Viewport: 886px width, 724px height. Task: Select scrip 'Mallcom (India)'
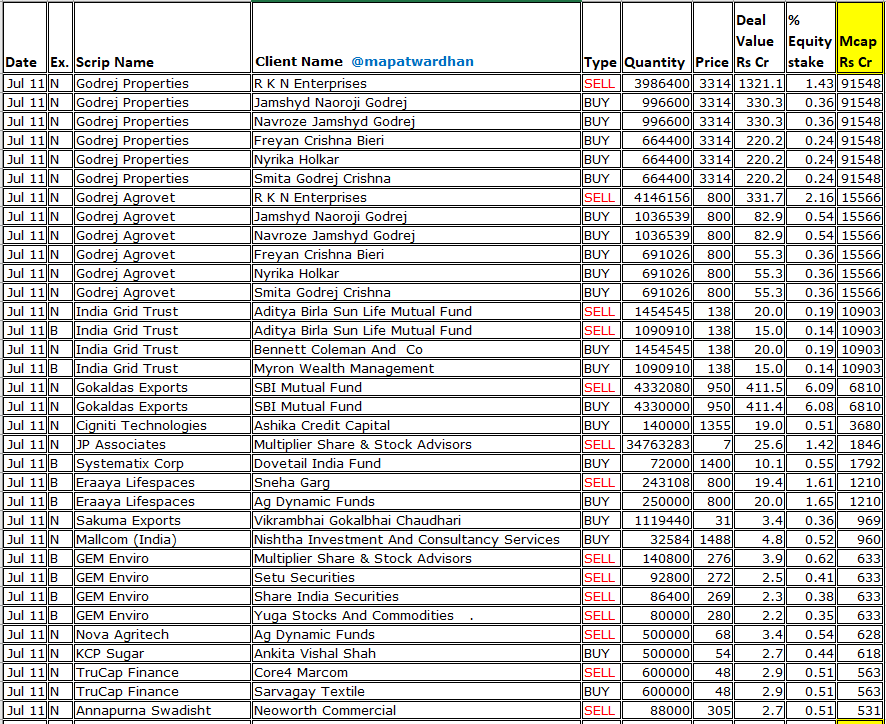162,540
